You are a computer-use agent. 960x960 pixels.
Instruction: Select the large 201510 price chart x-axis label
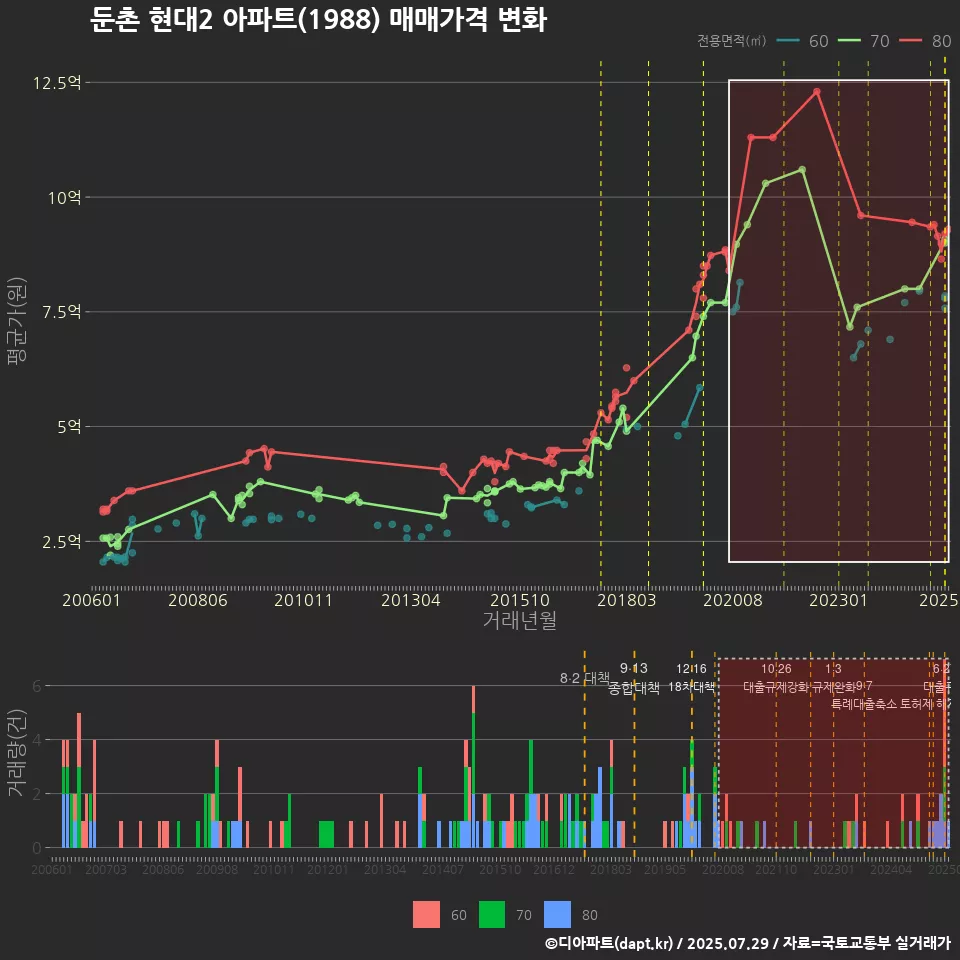(520, 600)
